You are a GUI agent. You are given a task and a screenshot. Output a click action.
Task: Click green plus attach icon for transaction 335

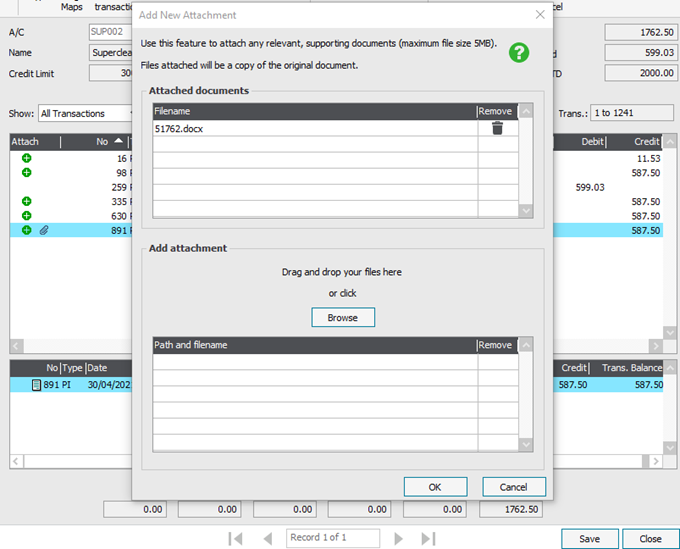click(x=26, y=201)
